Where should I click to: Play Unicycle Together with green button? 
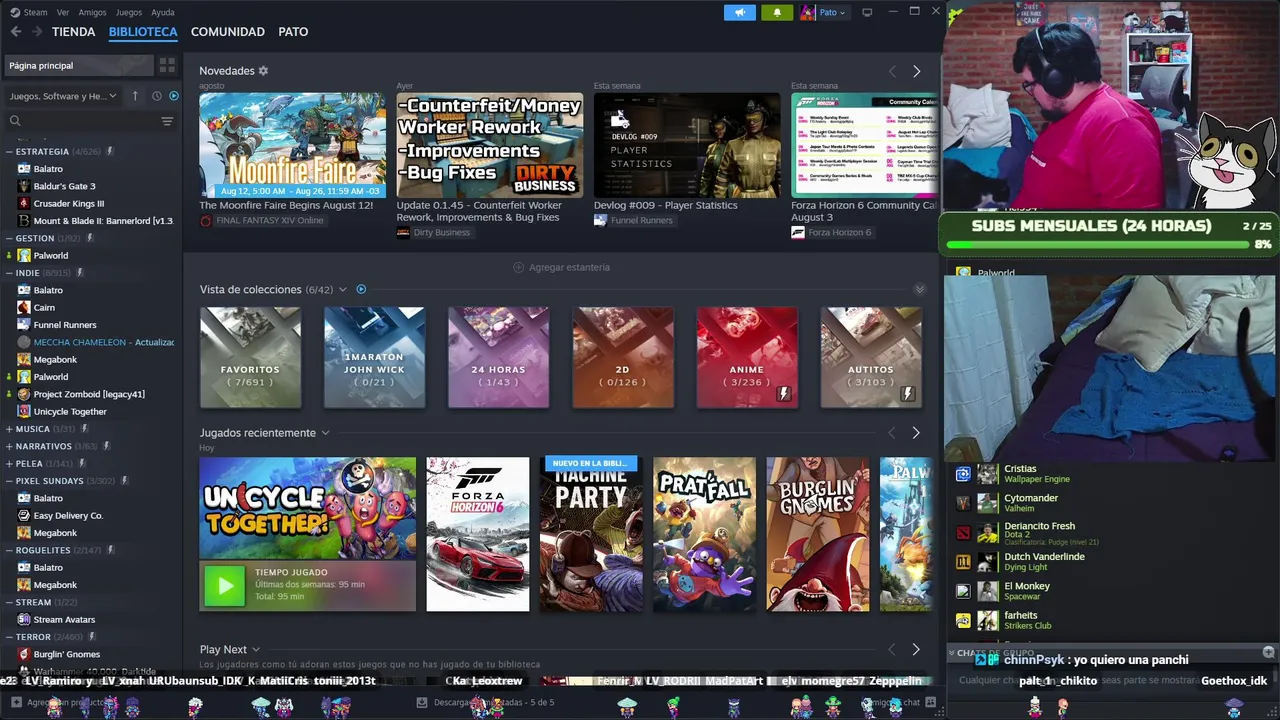[x=225, y=586]
